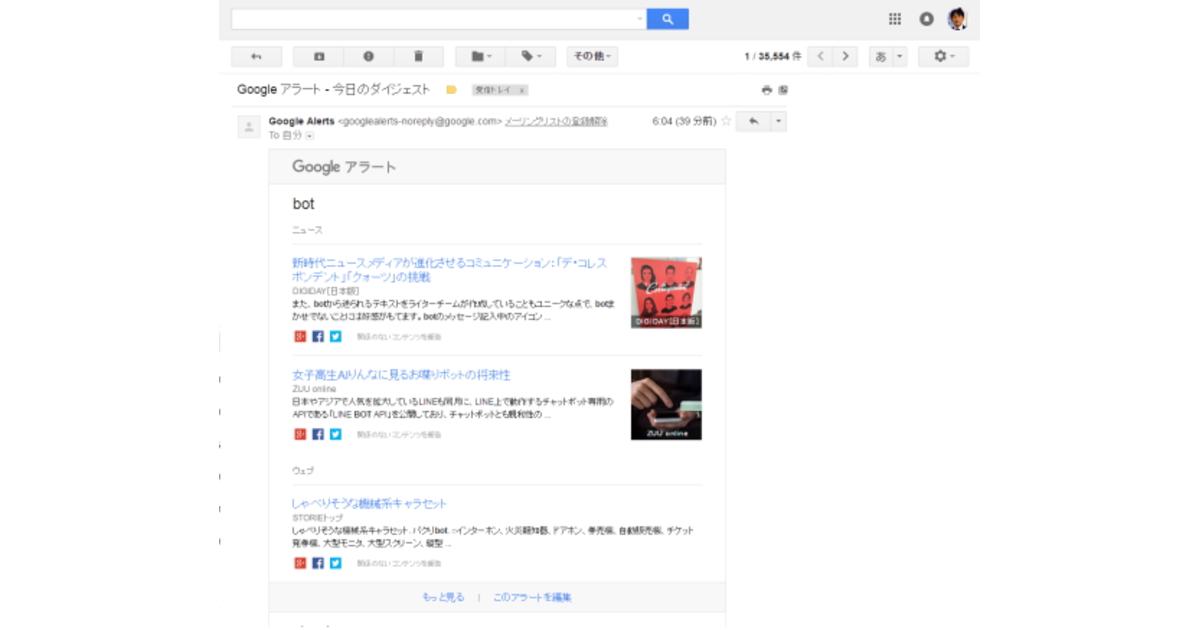This screenshot has height=630, width=1200.
Task: Click このアラートを編集 to edit alert
Action: coord(532,597)
